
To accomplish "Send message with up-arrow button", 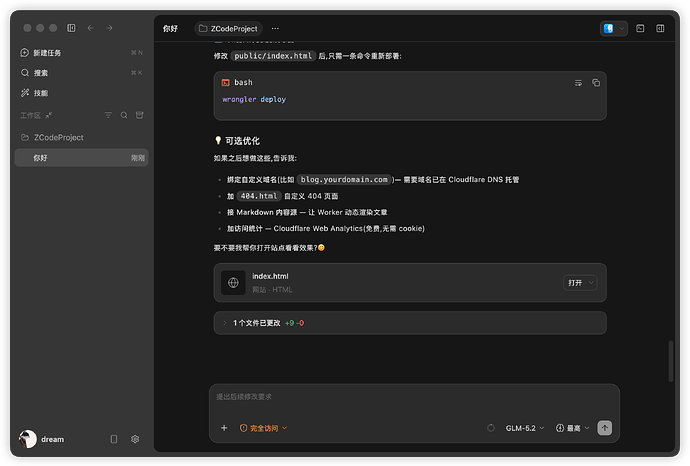I will tap(605, 428).
